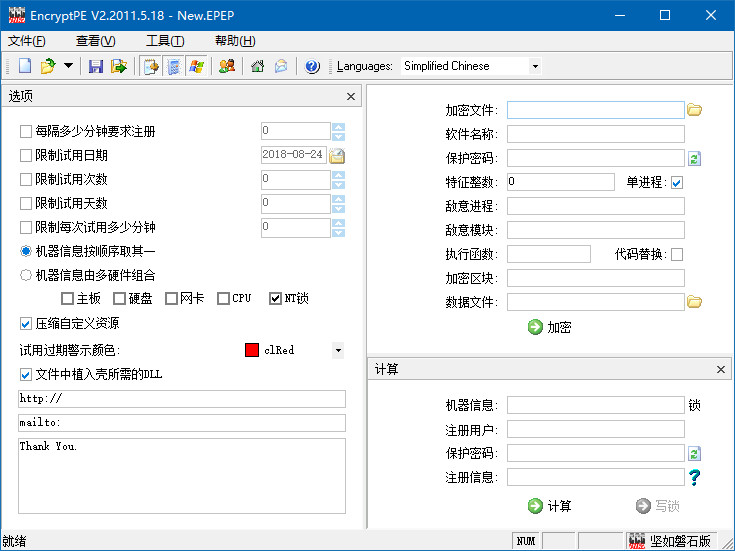Check the 硬盘 hardware checkbox
Image resolution: width=735 pixels, height=551 pixels.
tap(120, 298)
